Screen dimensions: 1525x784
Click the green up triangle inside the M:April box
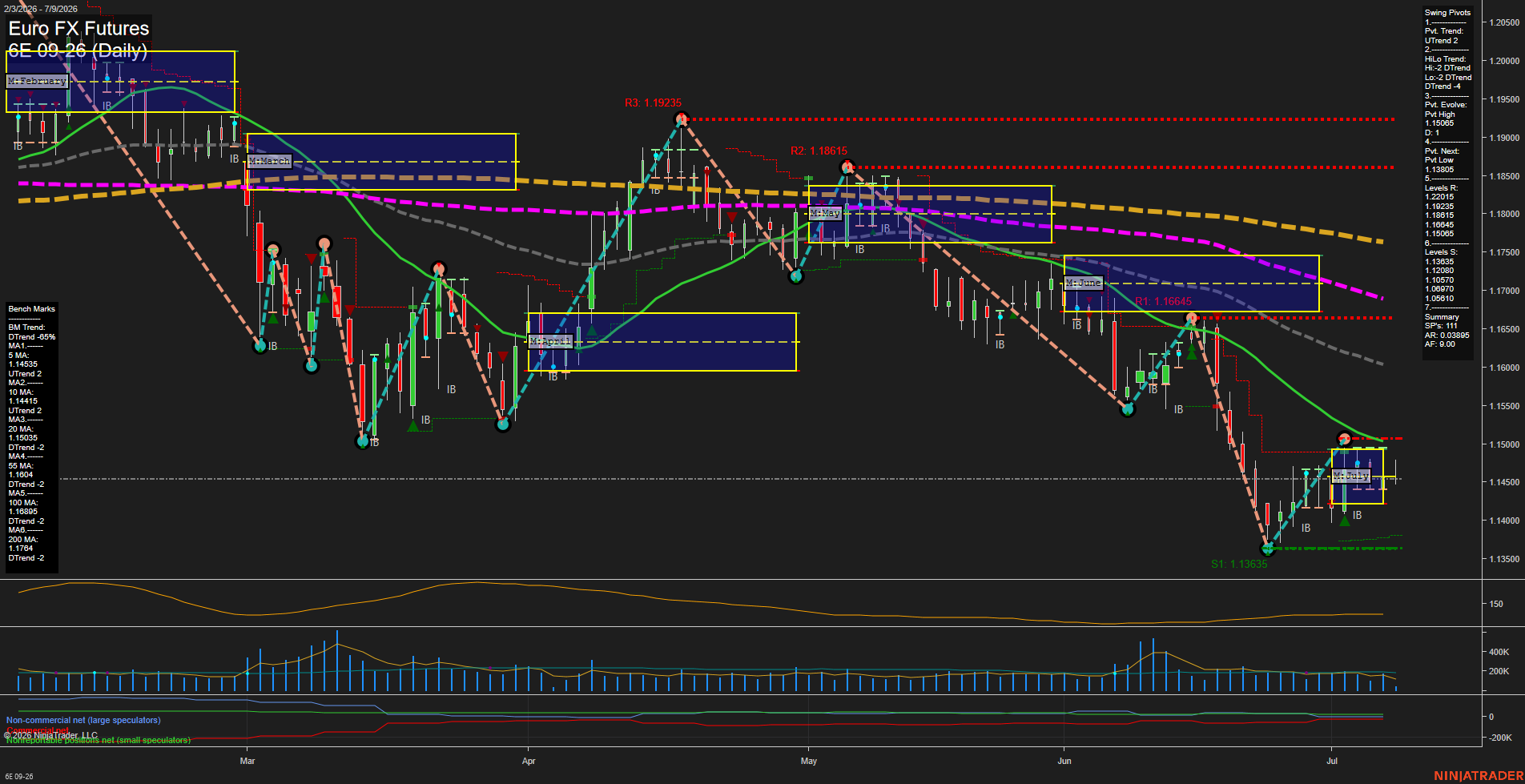point(592,330)
